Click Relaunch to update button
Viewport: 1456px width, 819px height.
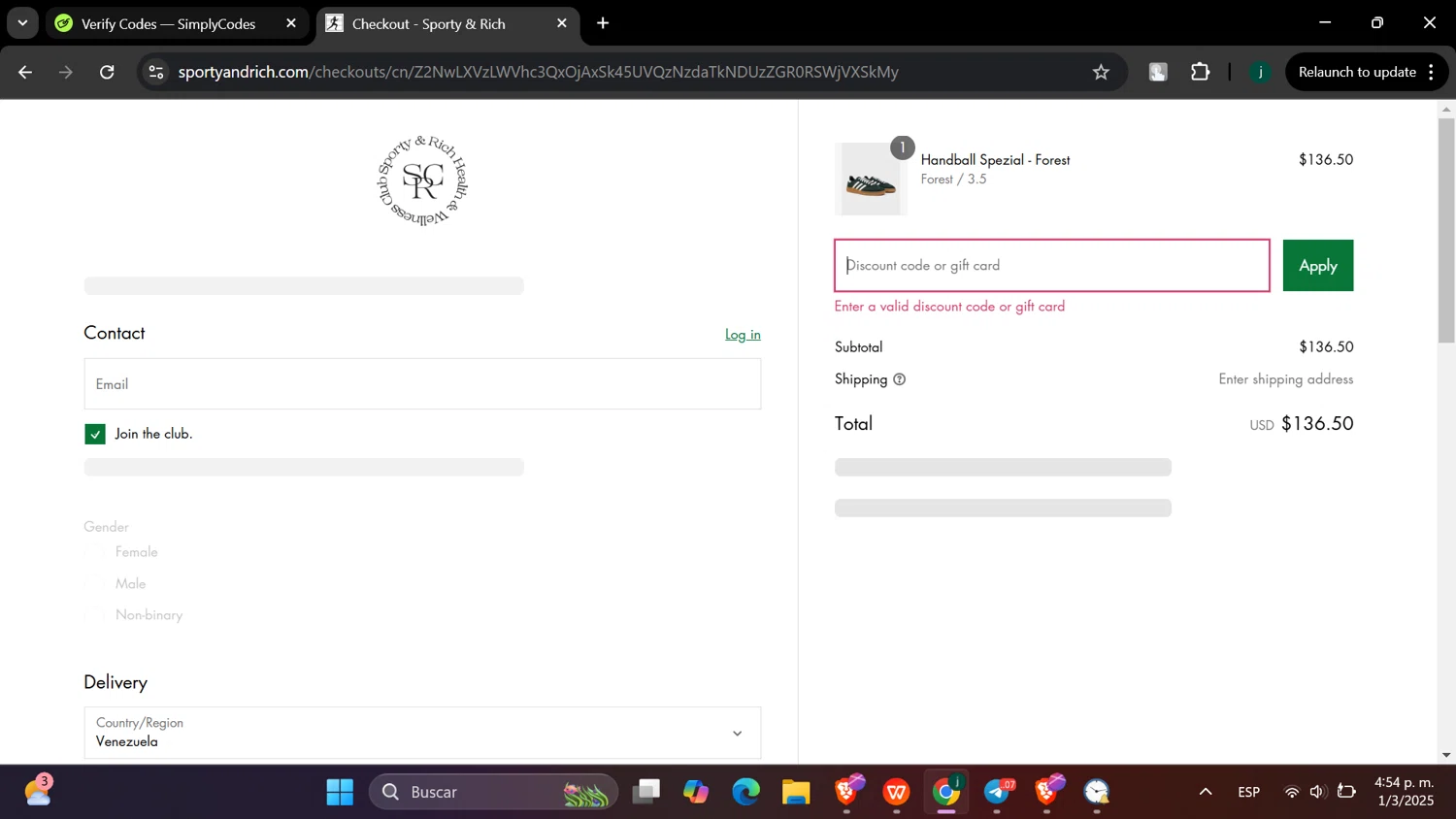(x=1357, y=72)
